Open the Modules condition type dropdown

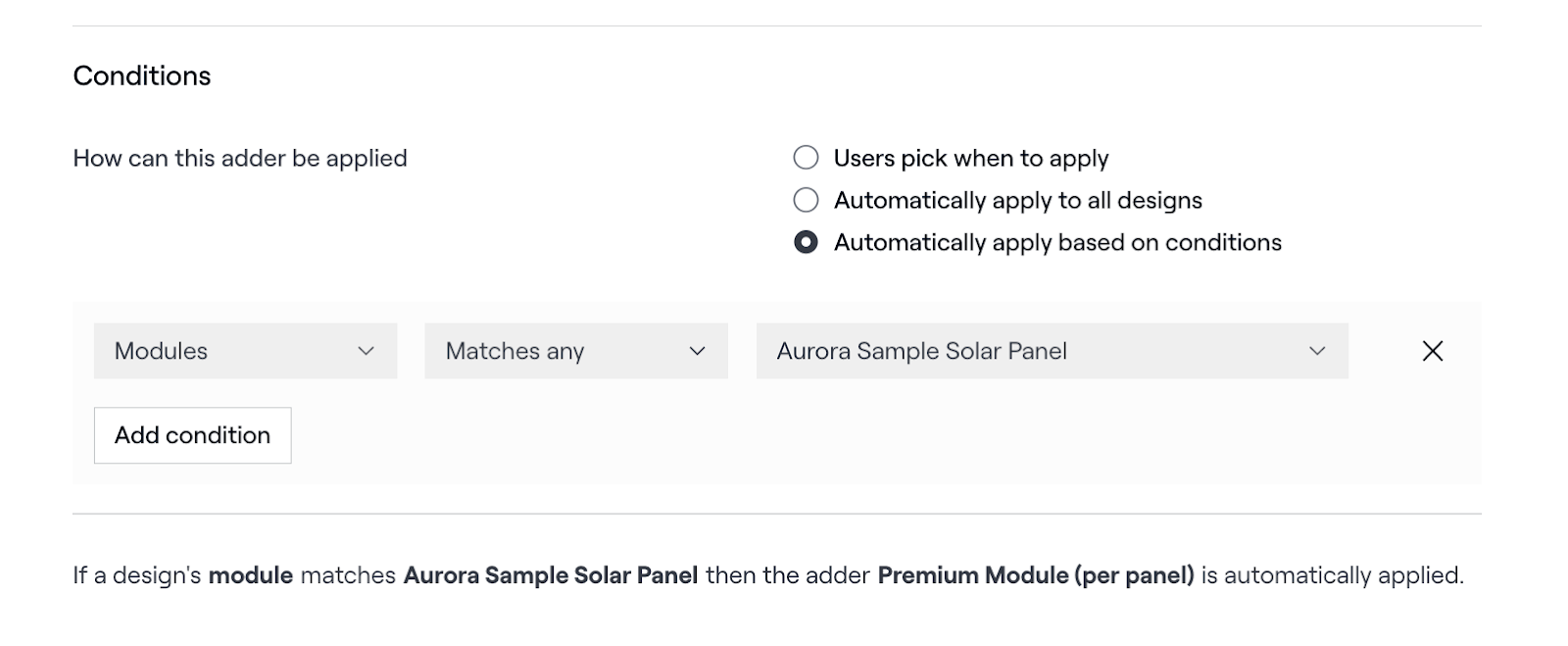245,351
